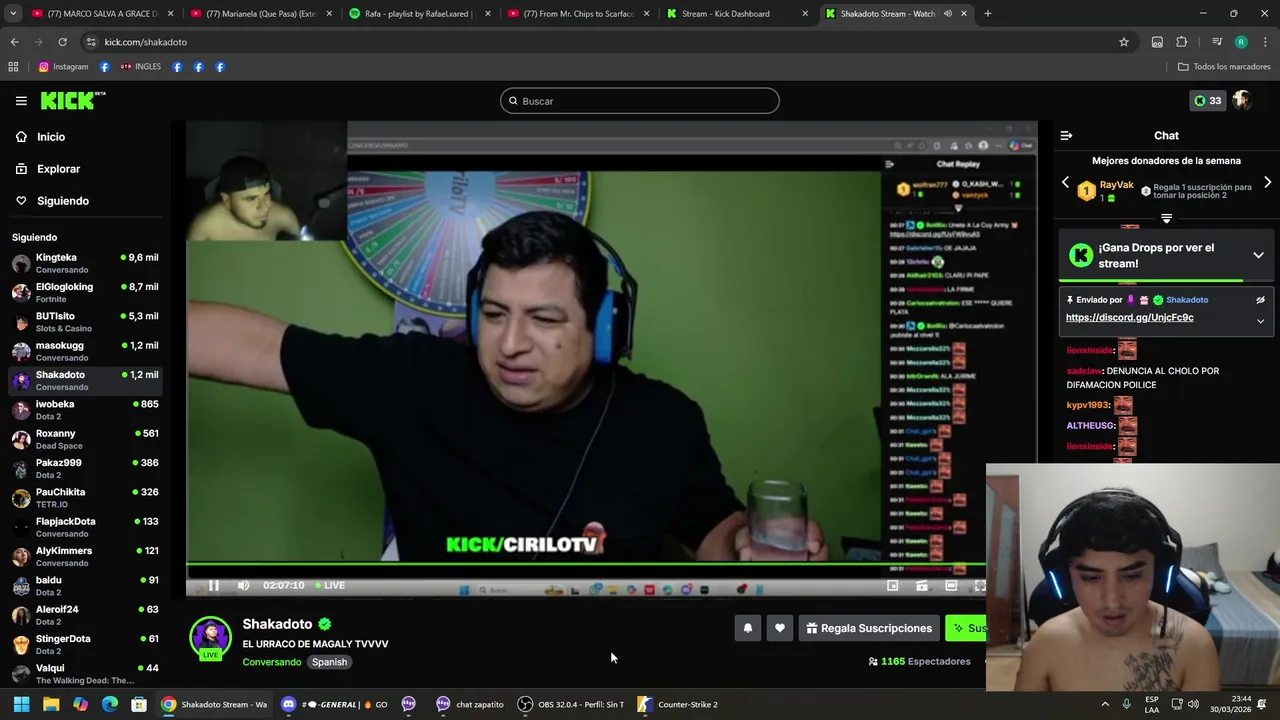Open ElGlogloking channel from followed list
Image resolution: width=1280 pixels, height=720 pixels.
click(x=85, y=292)
